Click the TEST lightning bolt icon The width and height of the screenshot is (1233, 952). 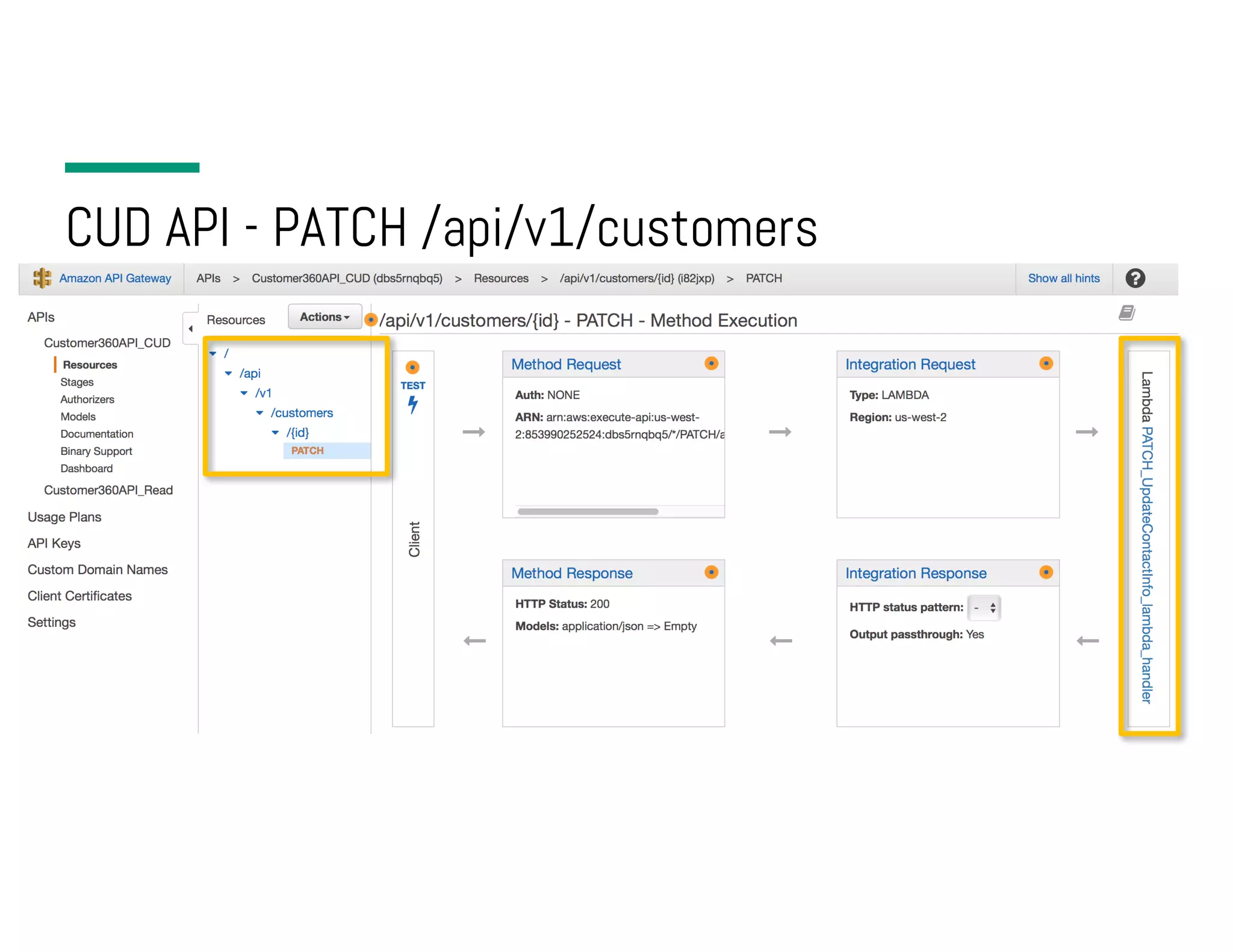[x=413, y=404]
